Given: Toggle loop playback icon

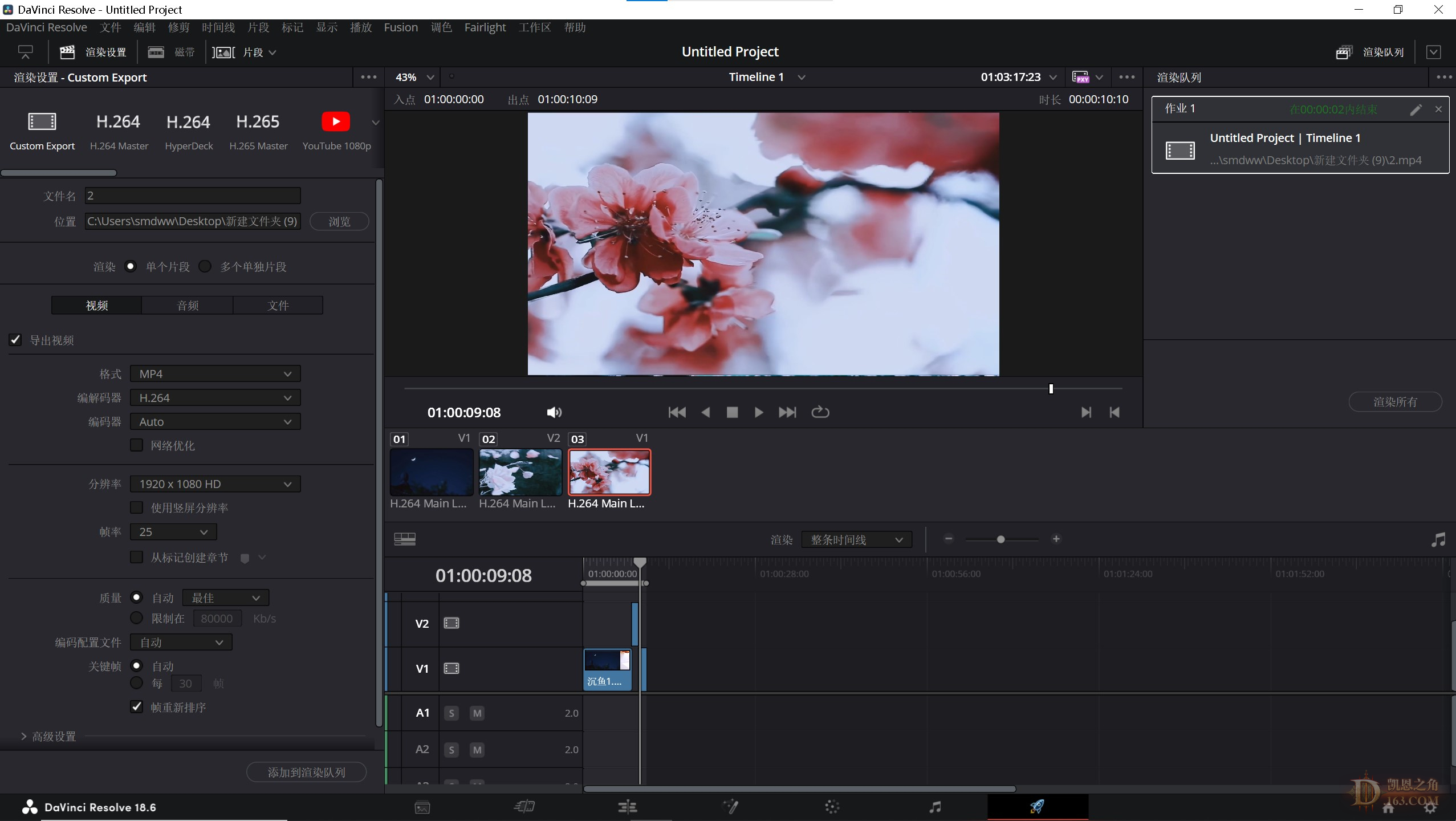Looking at the screenshot, I should [820, 412].
